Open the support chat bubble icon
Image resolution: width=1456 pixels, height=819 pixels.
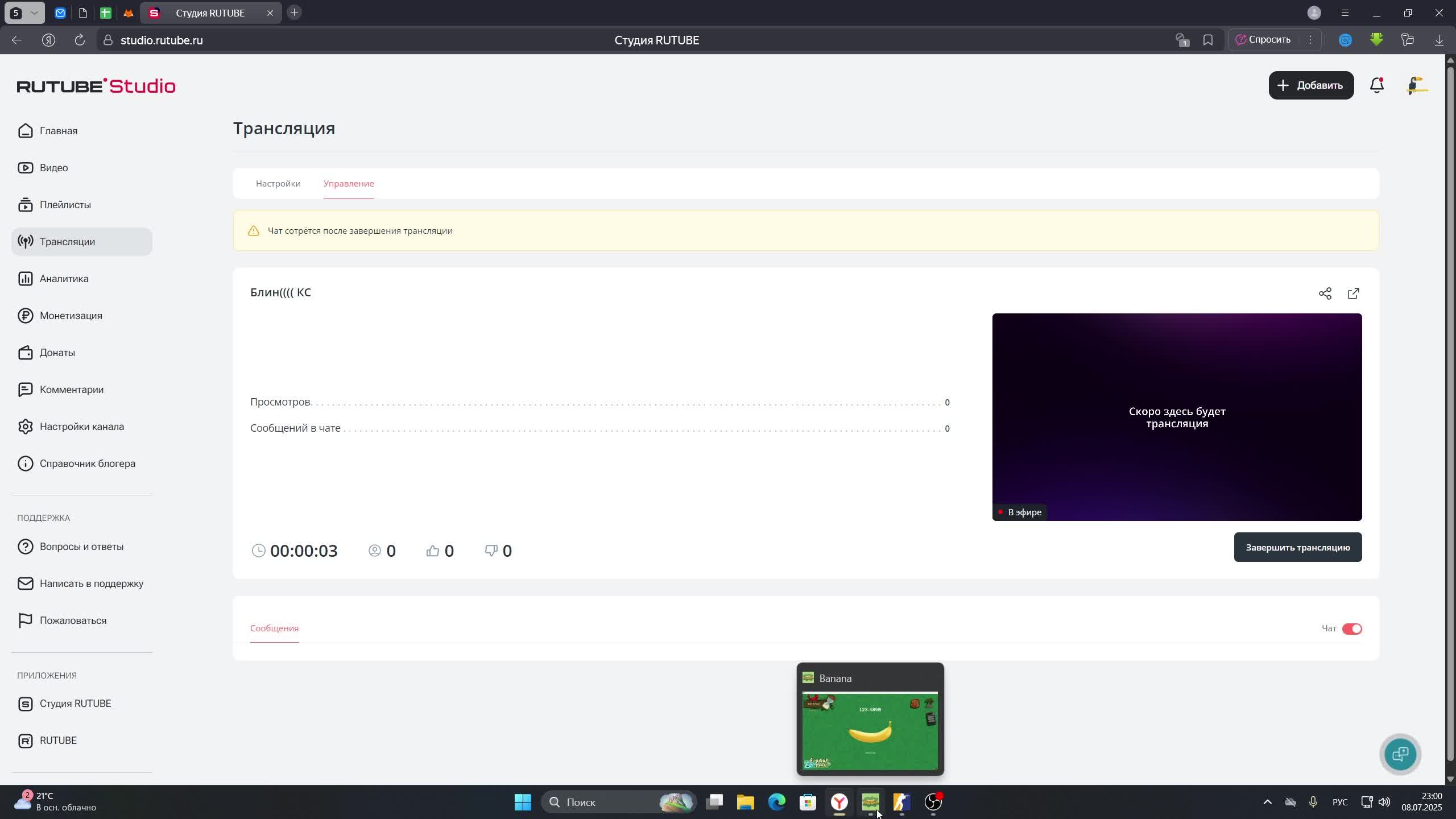pos(1400,754)
